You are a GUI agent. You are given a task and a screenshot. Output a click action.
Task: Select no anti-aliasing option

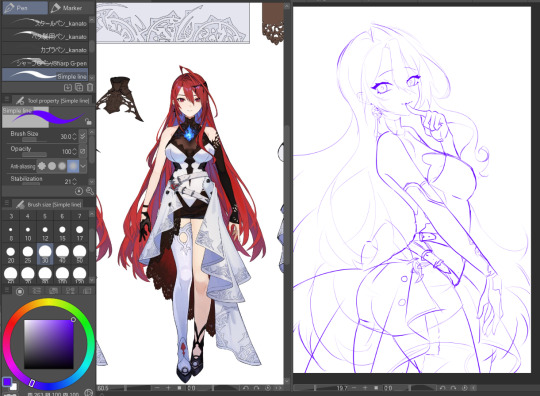[x=42, y=166]
